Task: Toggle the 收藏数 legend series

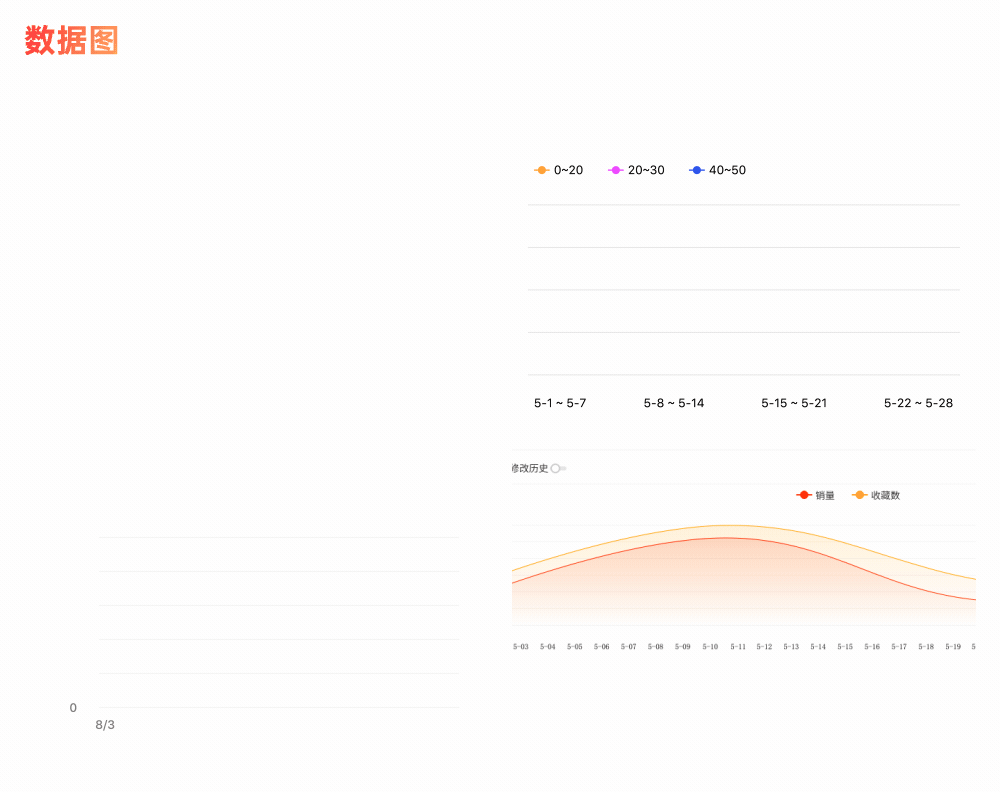Action: 876,495
